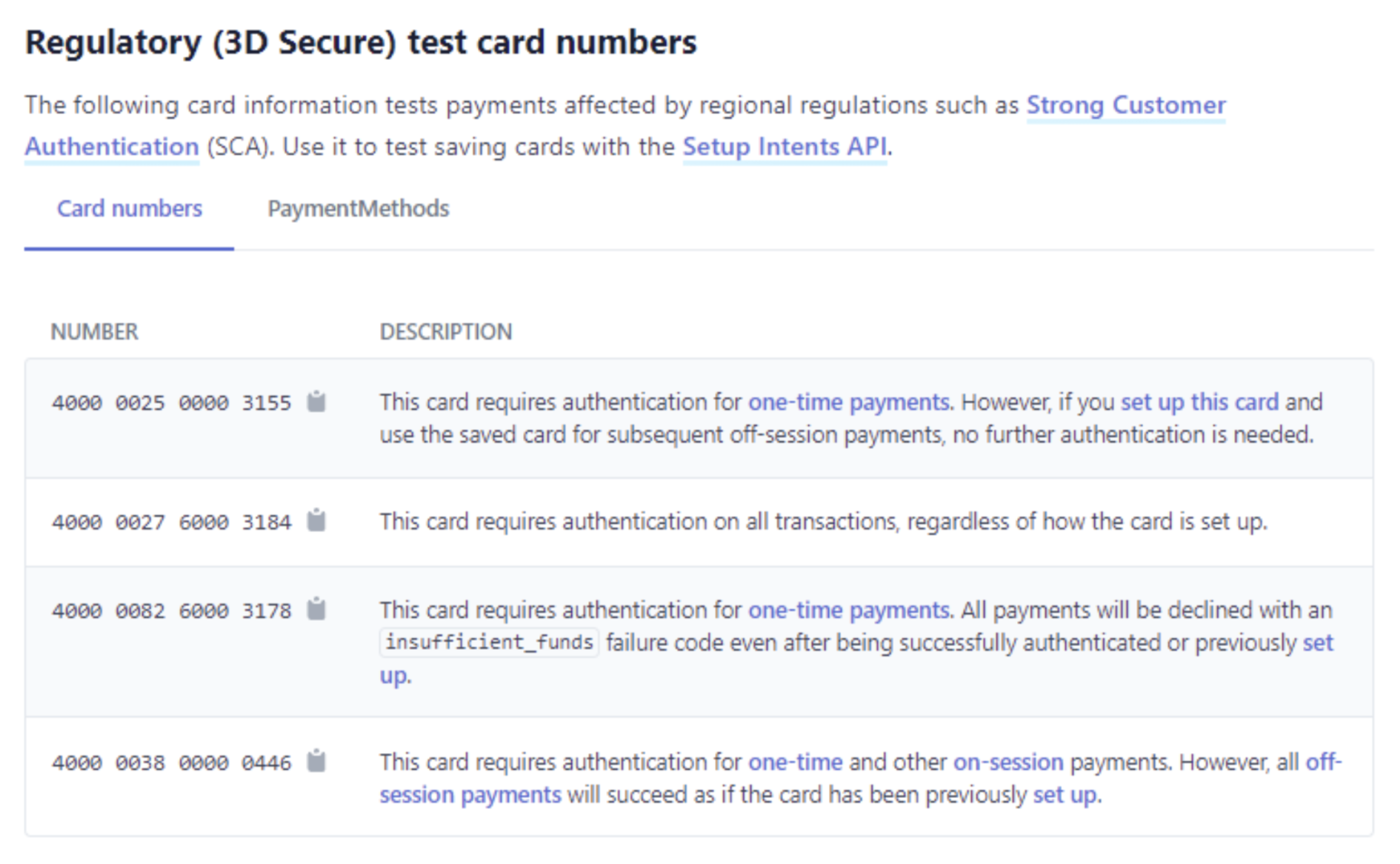Click the text 4000 0038 0000 0446
The width and height of the screenshot is (1400, 864).
(x=172, y=762)
